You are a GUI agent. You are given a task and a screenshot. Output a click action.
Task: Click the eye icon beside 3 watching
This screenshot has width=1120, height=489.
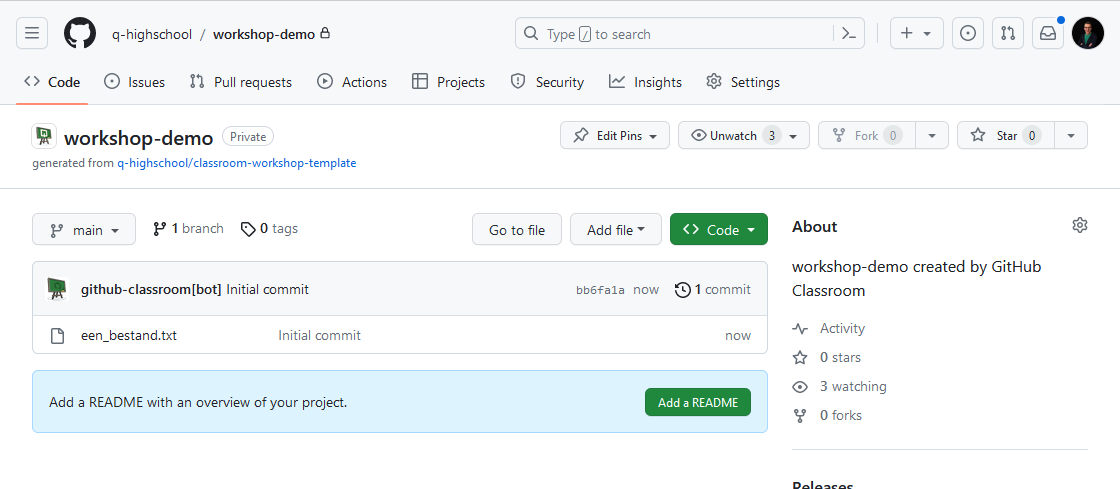(800, 387)
